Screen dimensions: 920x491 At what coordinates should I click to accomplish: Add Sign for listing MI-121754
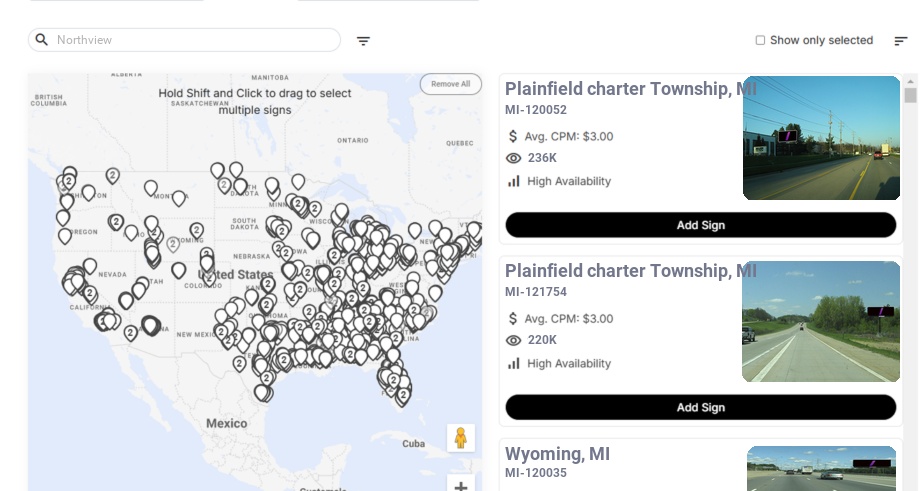tap(700, 407)
